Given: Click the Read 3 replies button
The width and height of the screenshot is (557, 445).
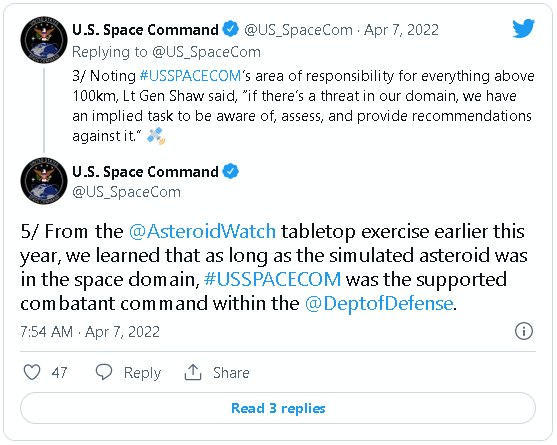Looking at the screenshot, I should point(278,408).
